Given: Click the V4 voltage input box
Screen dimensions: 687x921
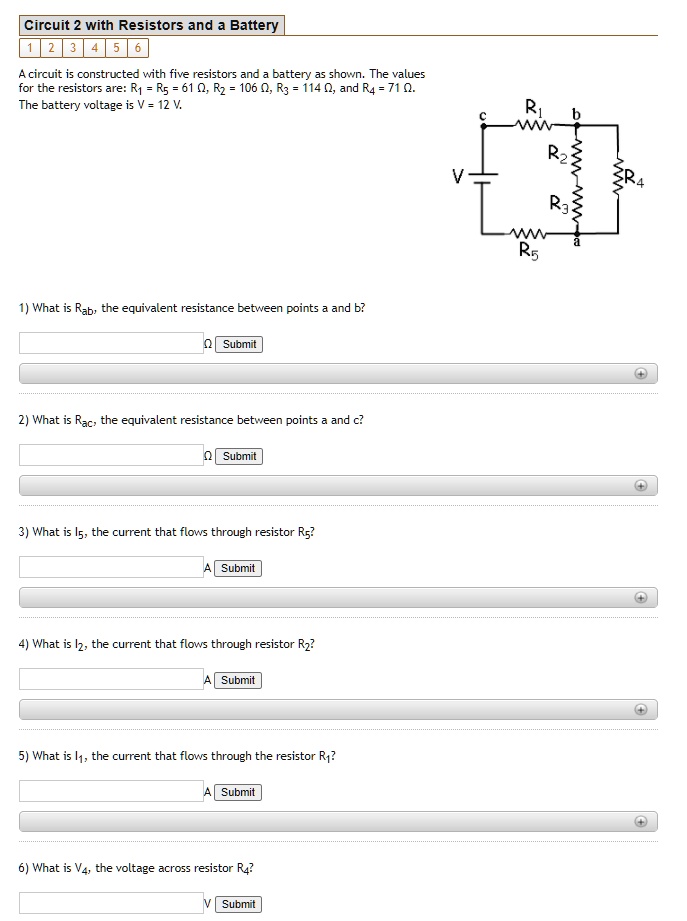Looking at the screenshot, I should [108, 904].
